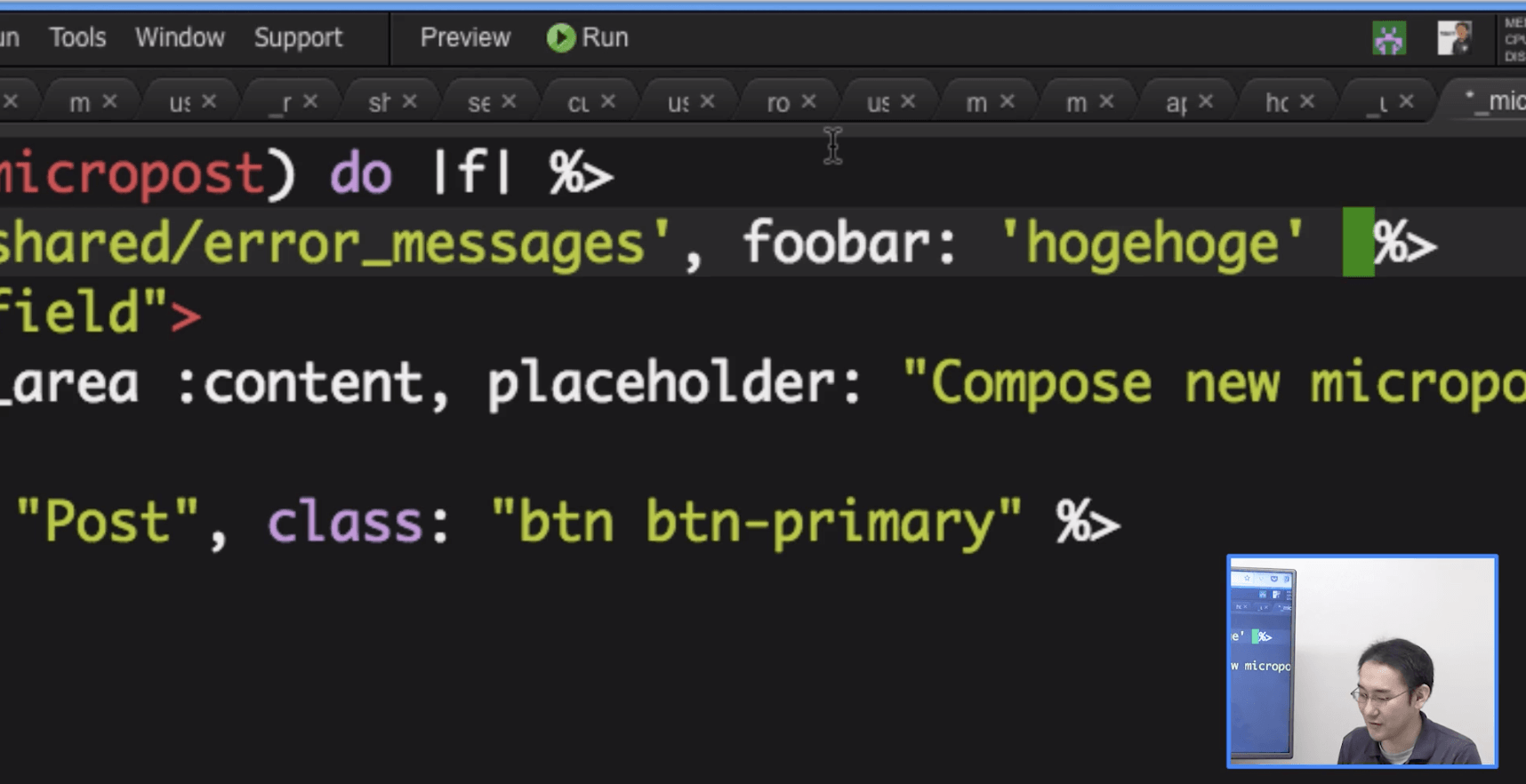
Task: Close the "_u" editor tab
Action: pos(1407,102)
